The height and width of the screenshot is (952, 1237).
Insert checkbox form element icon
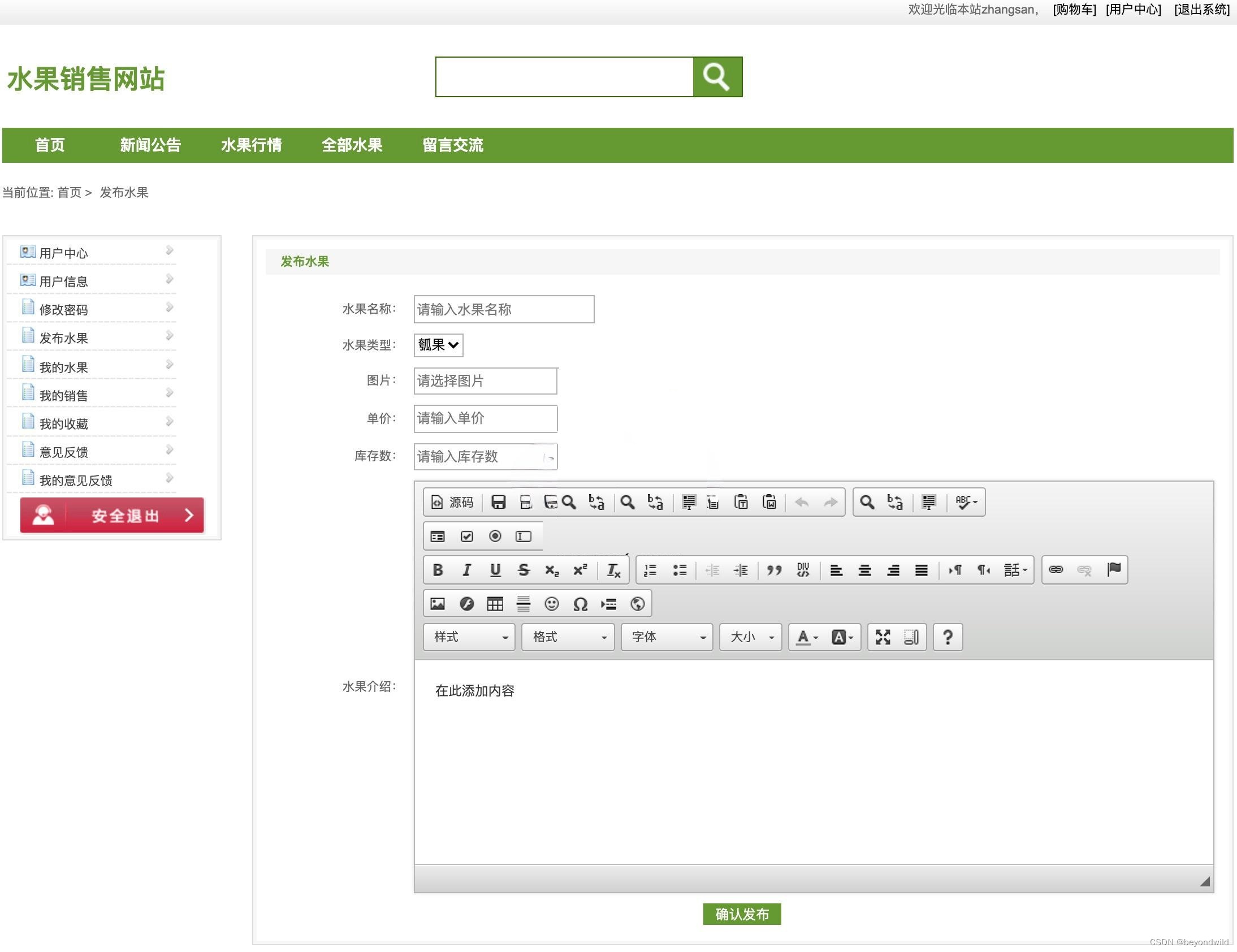(466, 536)
